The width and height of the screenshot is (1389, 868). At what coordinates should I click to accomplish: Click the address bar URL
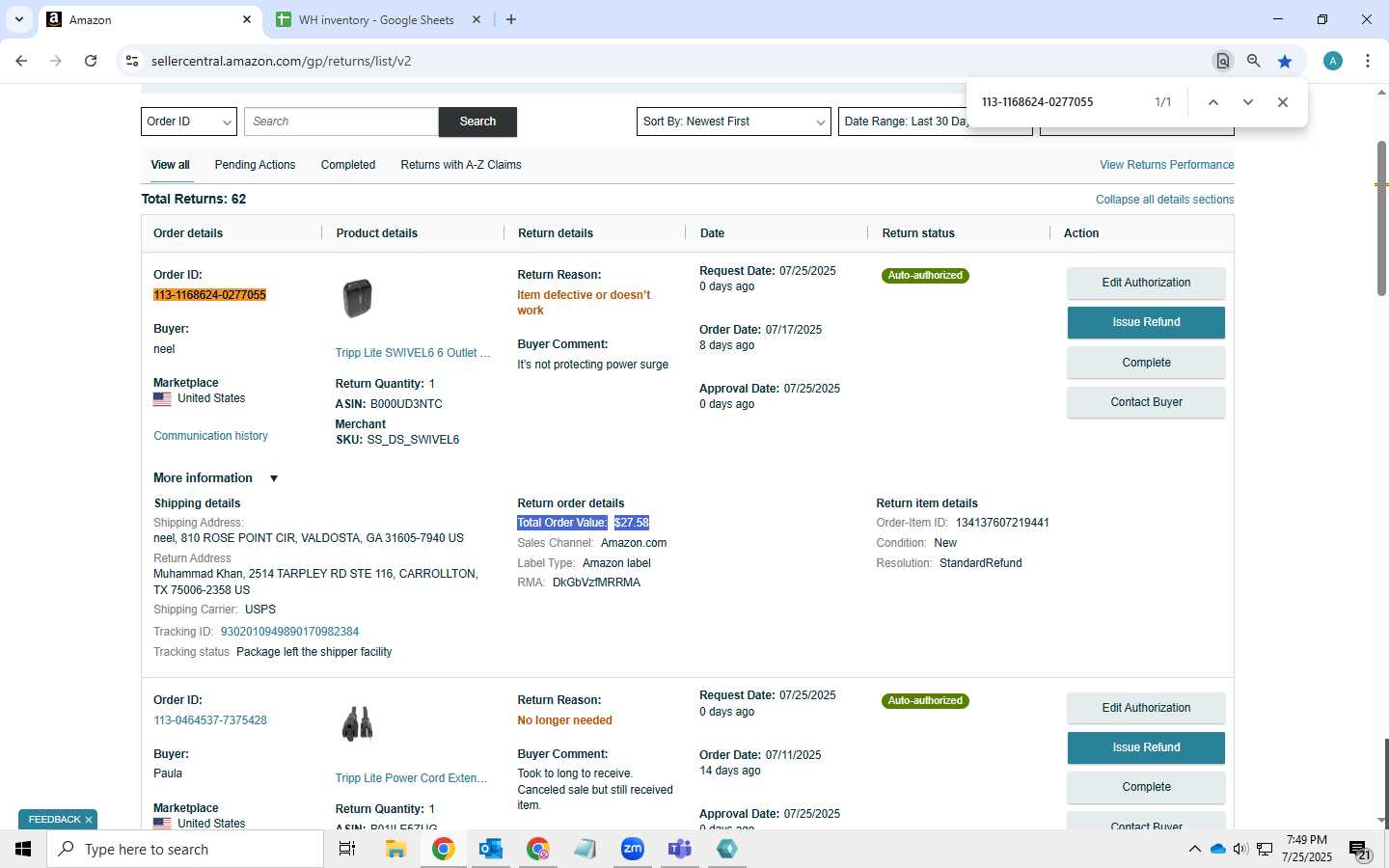pyautogui.click(x=282, y=61)
